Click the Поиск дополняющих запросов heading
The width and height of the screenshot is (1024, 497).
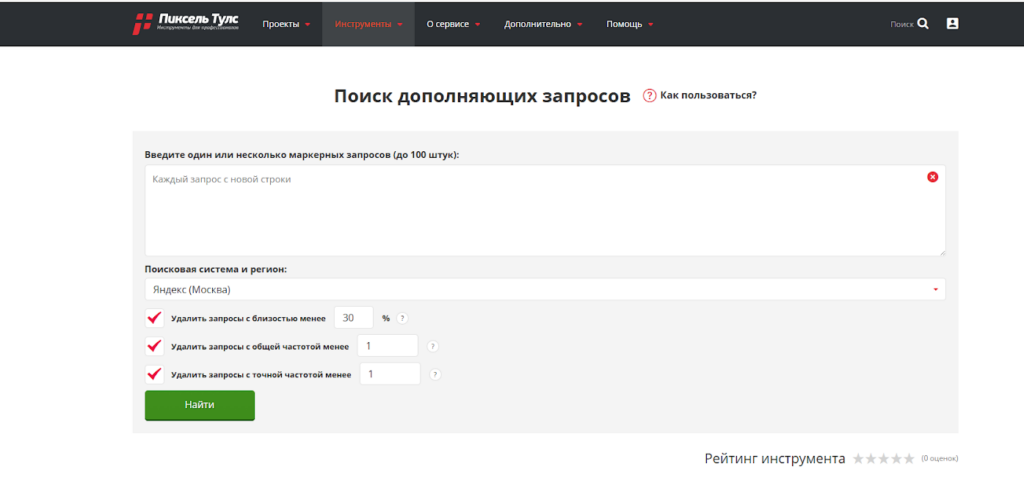click(483, 96)
